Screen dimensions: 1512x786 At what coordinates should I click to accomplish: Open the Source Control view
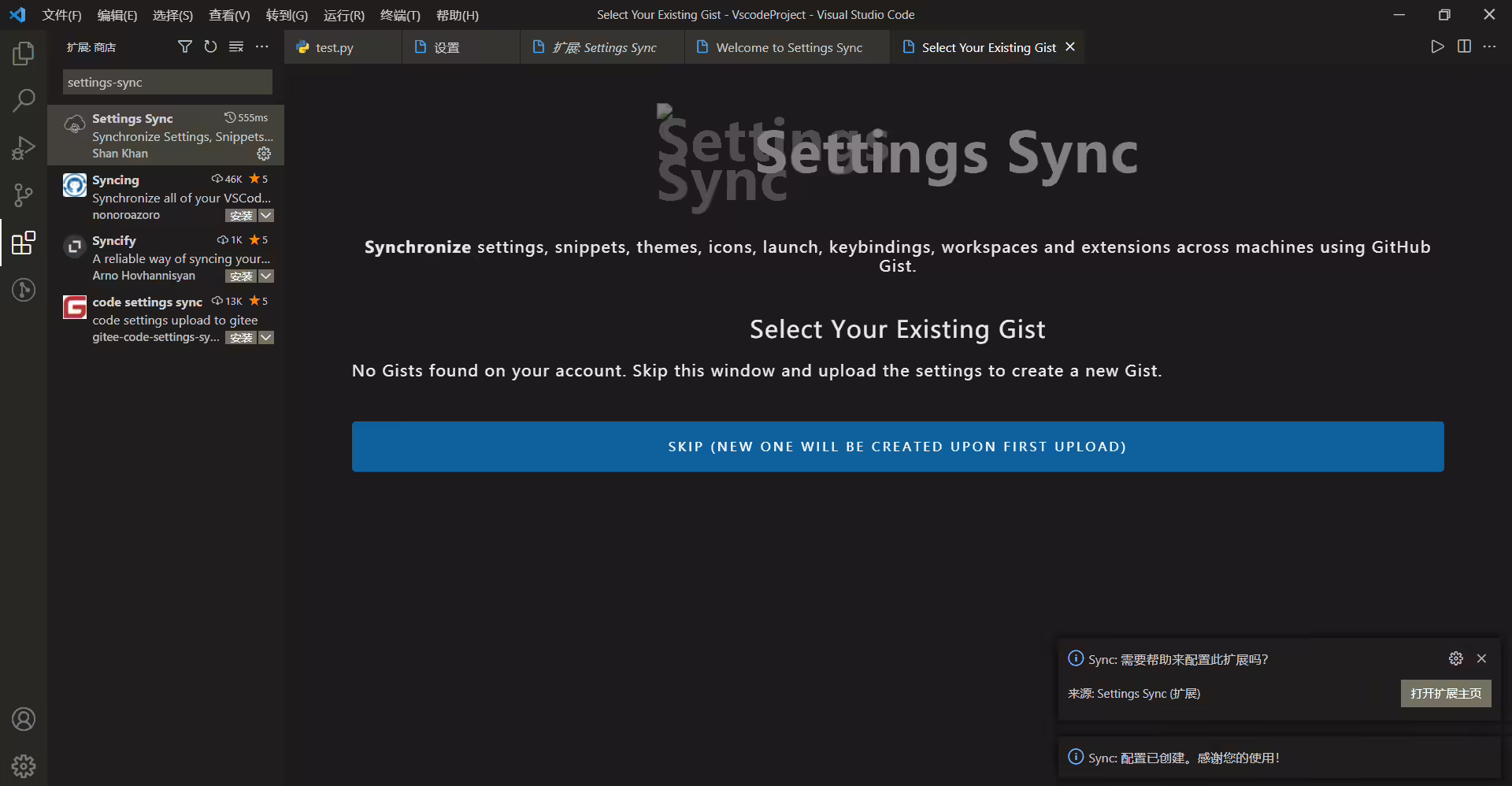coord(24,195)
